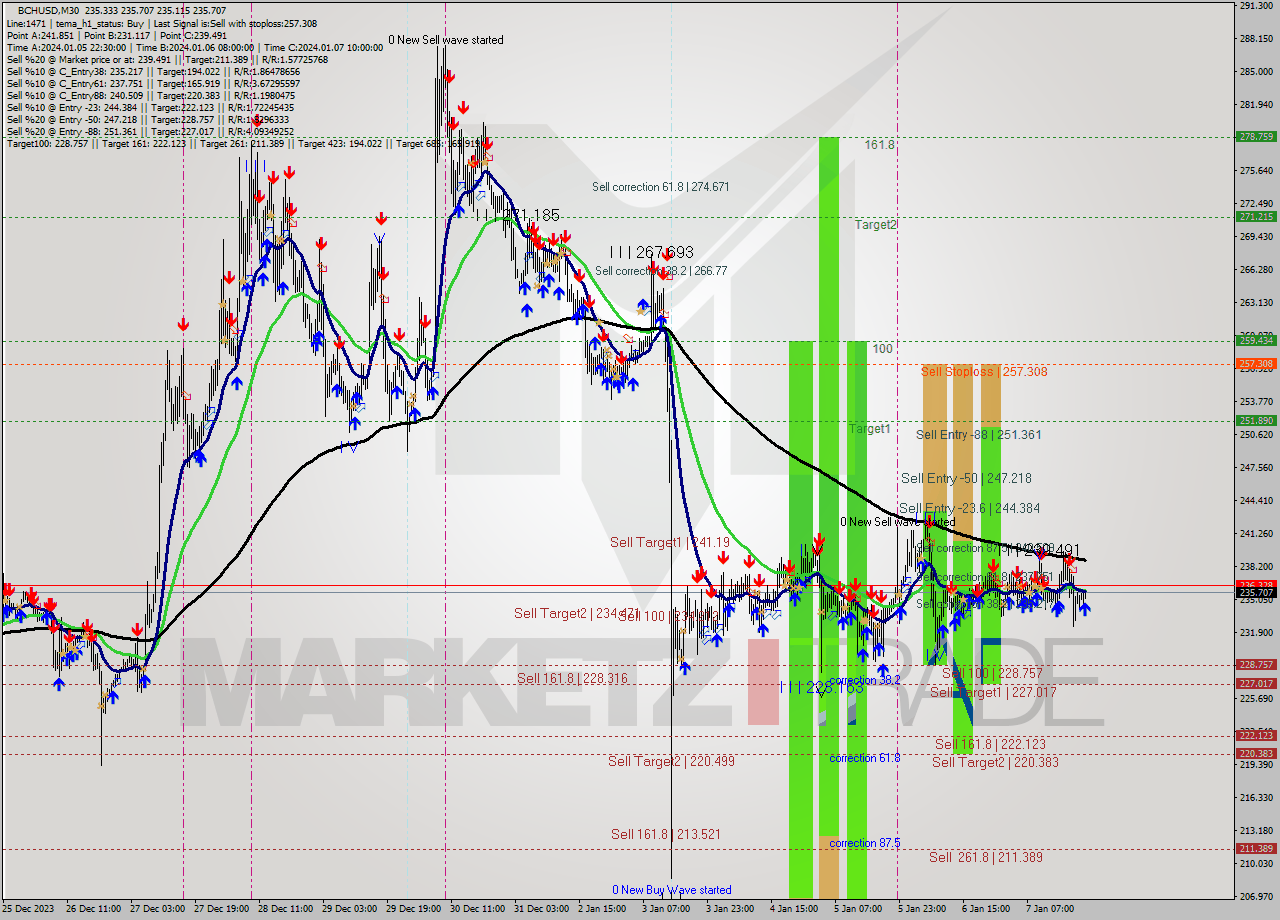Select the green 259.434 price tag
The height and width of the screenshot is (920, 1280).
[x=1257, y=341]
